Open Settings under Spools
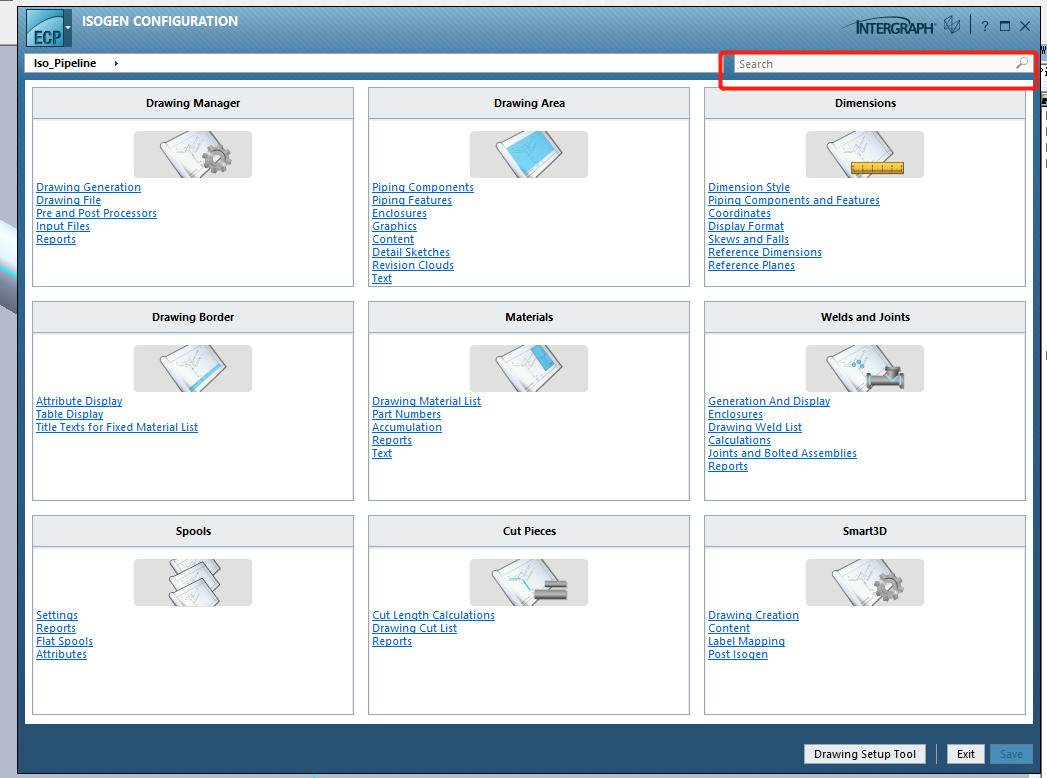1047x778 pixels. (57, 616)
